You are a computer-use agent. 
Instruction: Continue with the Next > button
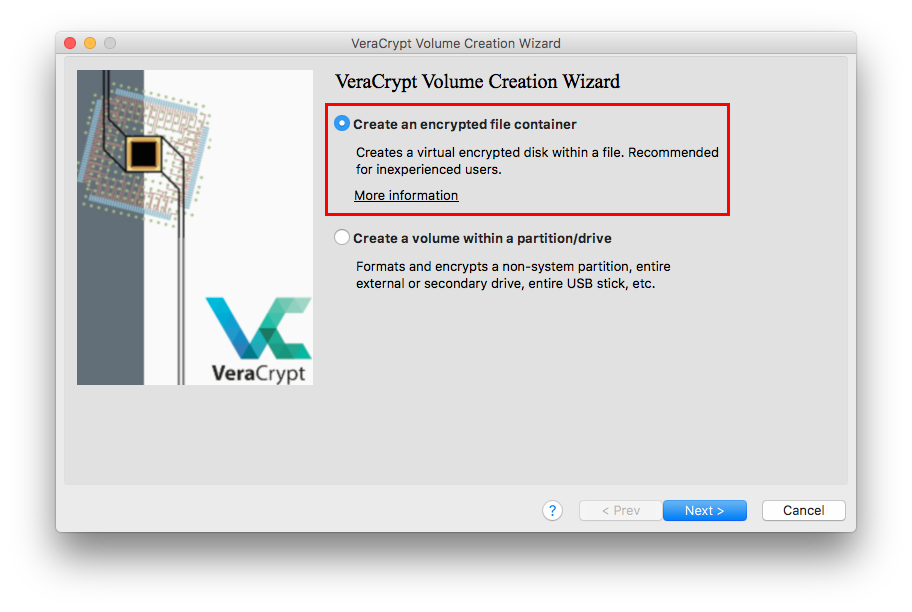[704, 511]
